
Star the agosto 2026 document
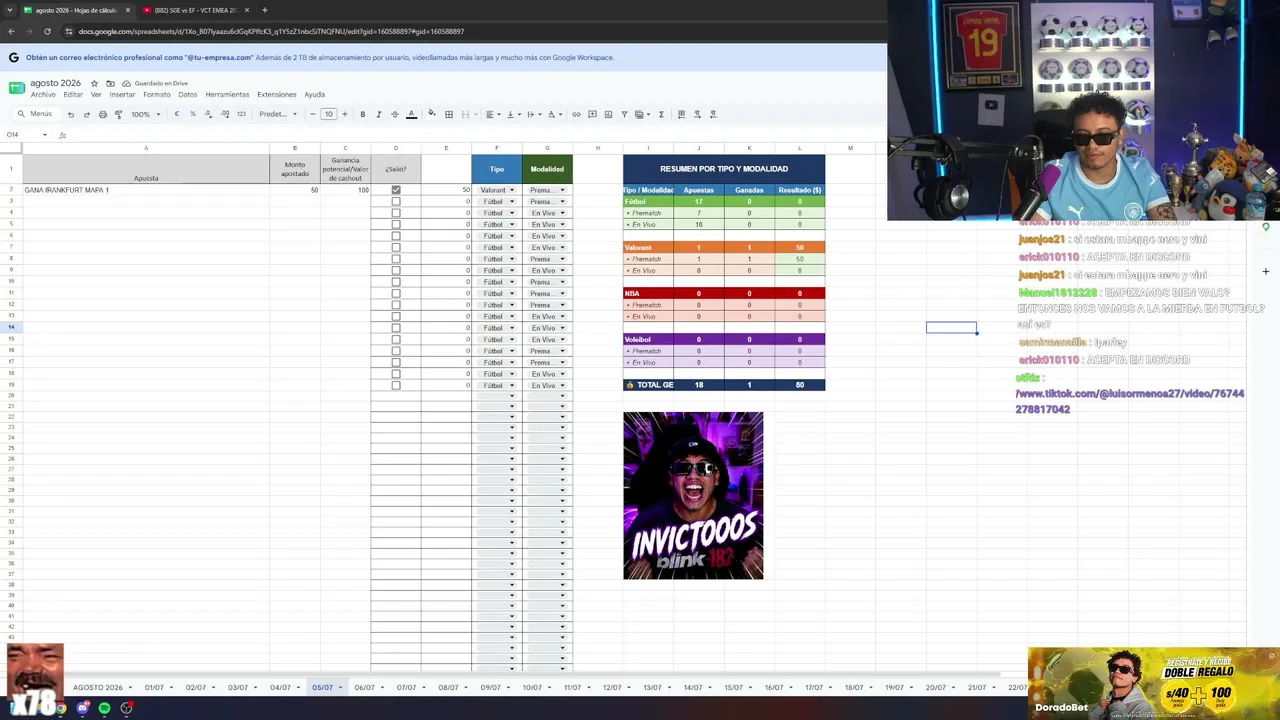94,83
